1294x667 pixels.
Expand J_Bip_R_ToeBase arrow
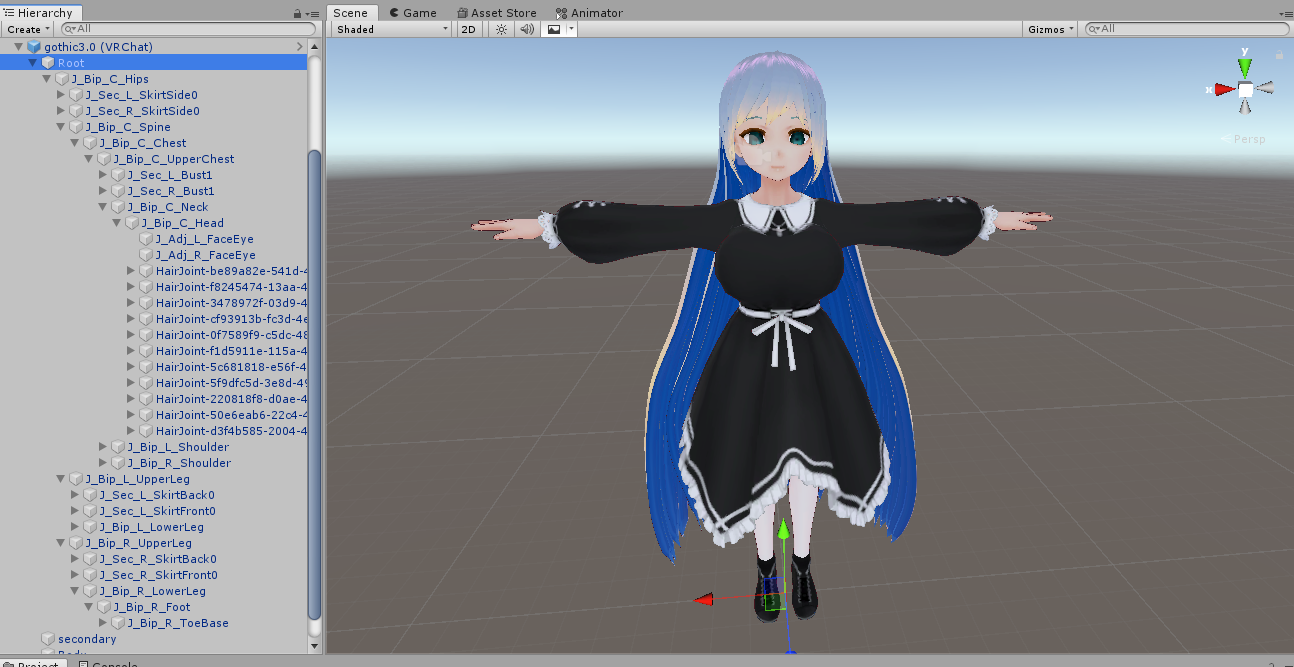pyautogui.click(x=103, y=623)
